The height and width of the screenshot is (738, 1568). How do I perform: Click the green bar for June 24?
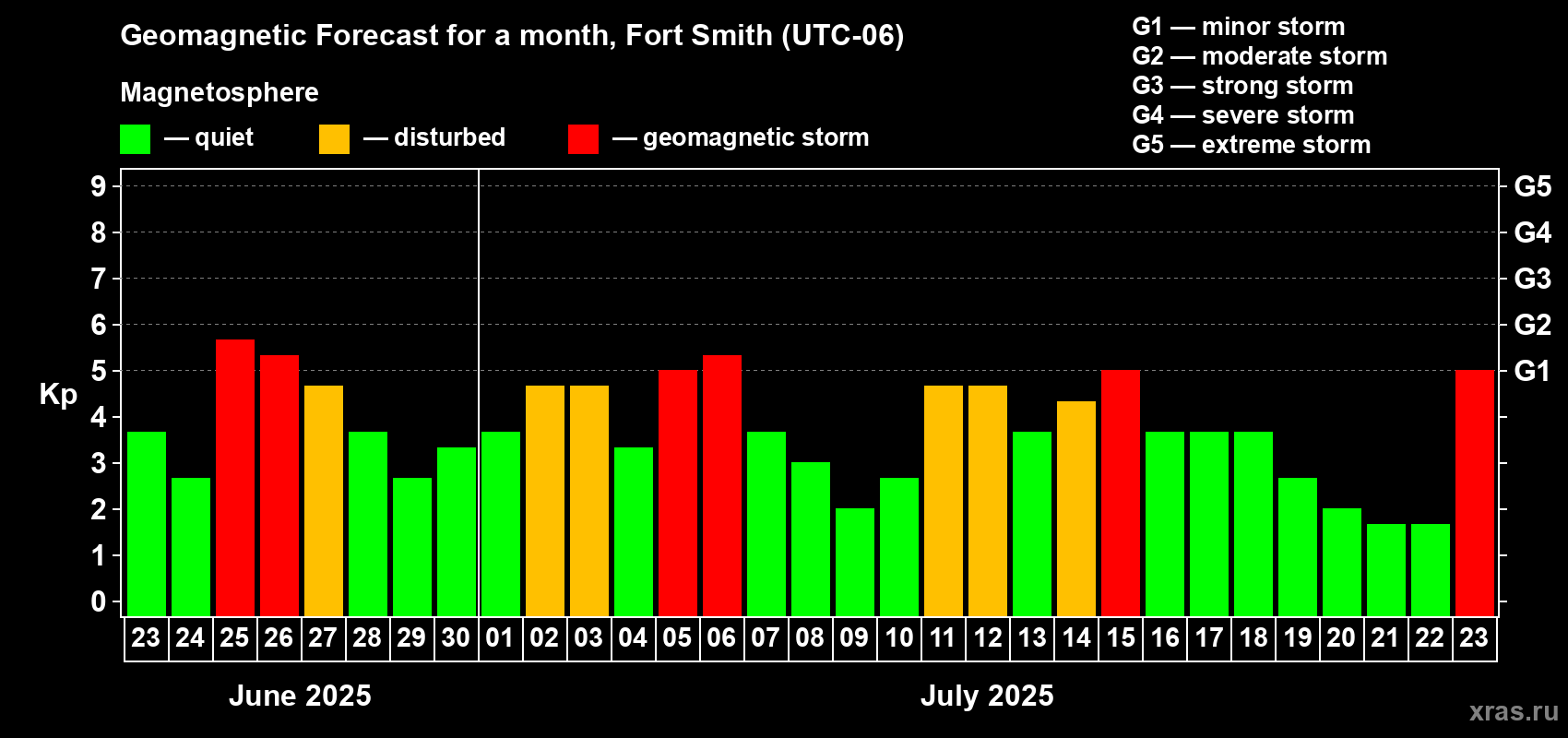click(x=191, y=547)
